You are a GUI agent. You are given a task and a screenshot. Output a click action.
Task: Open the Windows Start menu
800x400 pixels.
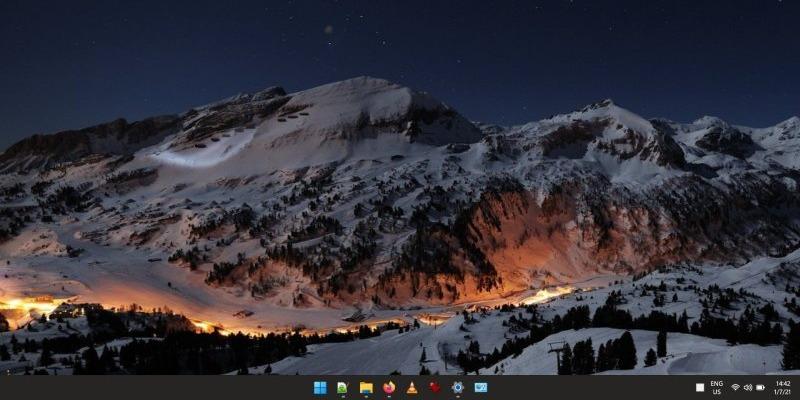tap(320, 388)
